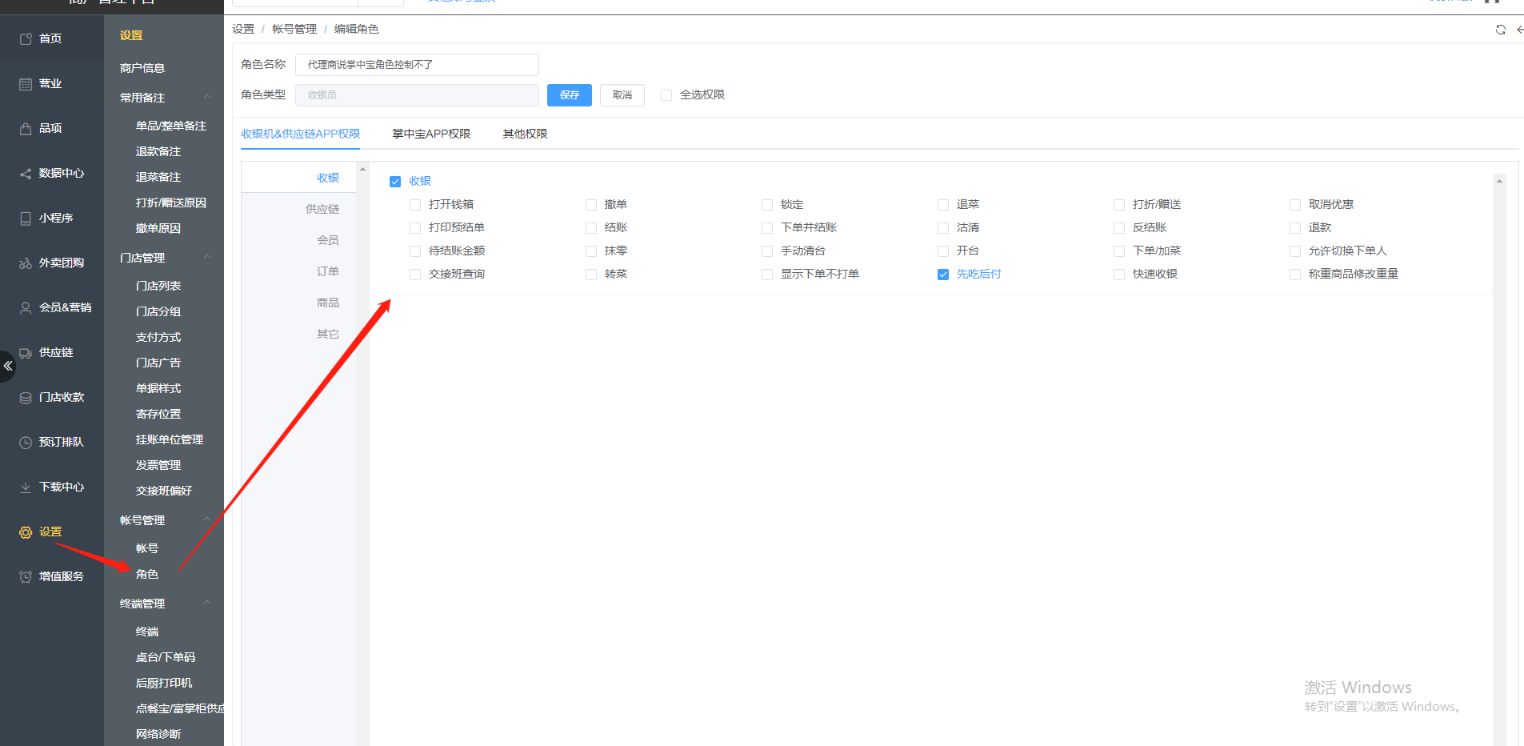This screenshot has width=1524, height=746.
Task: Check the 撤单 permission box
Action: tap(591, 204)
